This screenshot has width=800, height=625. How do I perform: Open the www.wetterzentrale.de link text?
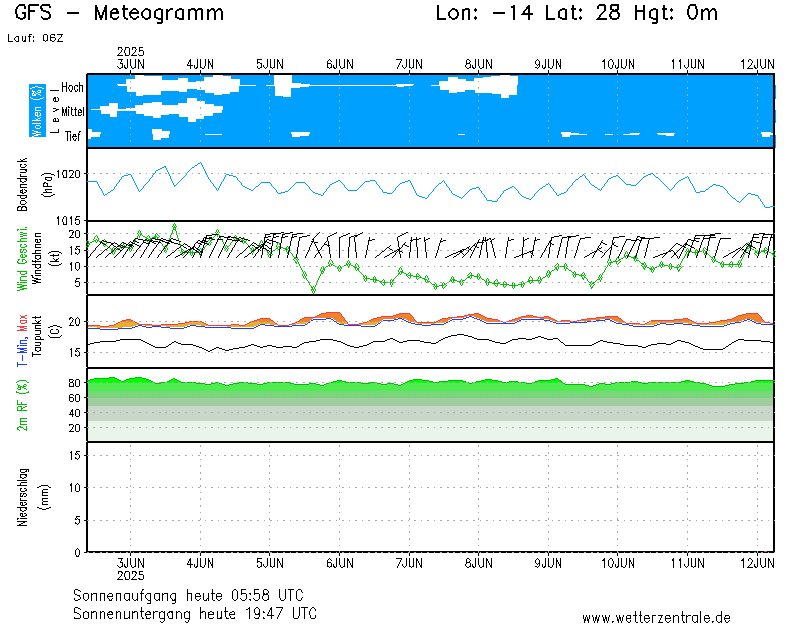pos(657,618)
